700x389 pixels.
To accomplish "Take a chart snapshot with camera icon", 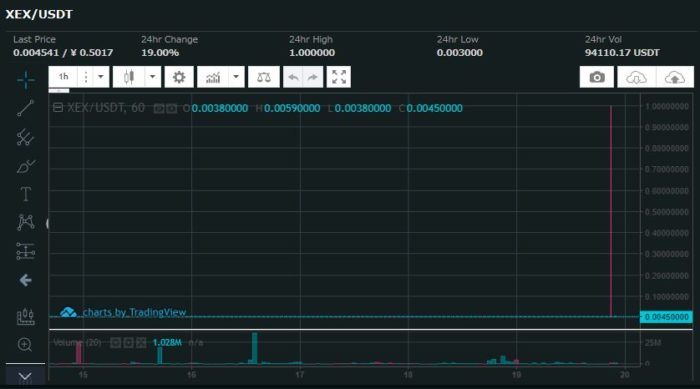I will (x=597, y=77).
